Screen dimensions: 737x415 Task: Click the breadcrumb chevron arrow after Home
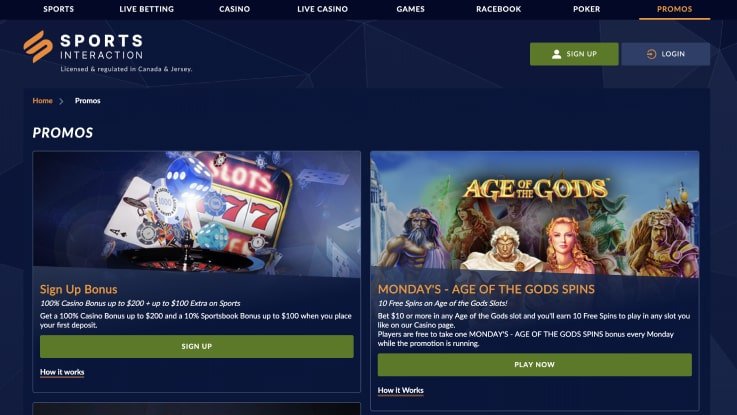click(x=61, y=101)
